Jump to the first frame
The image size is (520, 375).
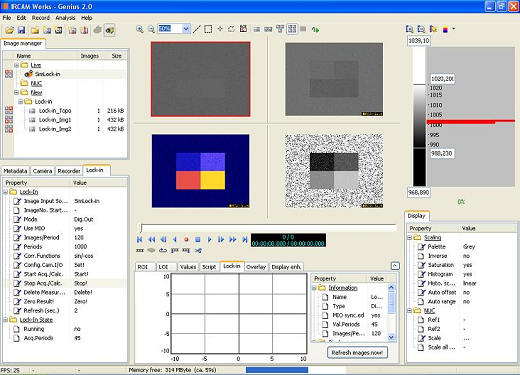pos(140,239)
